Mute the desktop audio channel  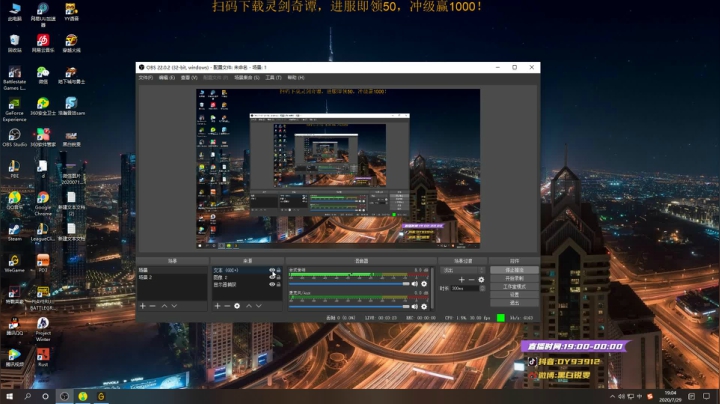click(415, 284)
